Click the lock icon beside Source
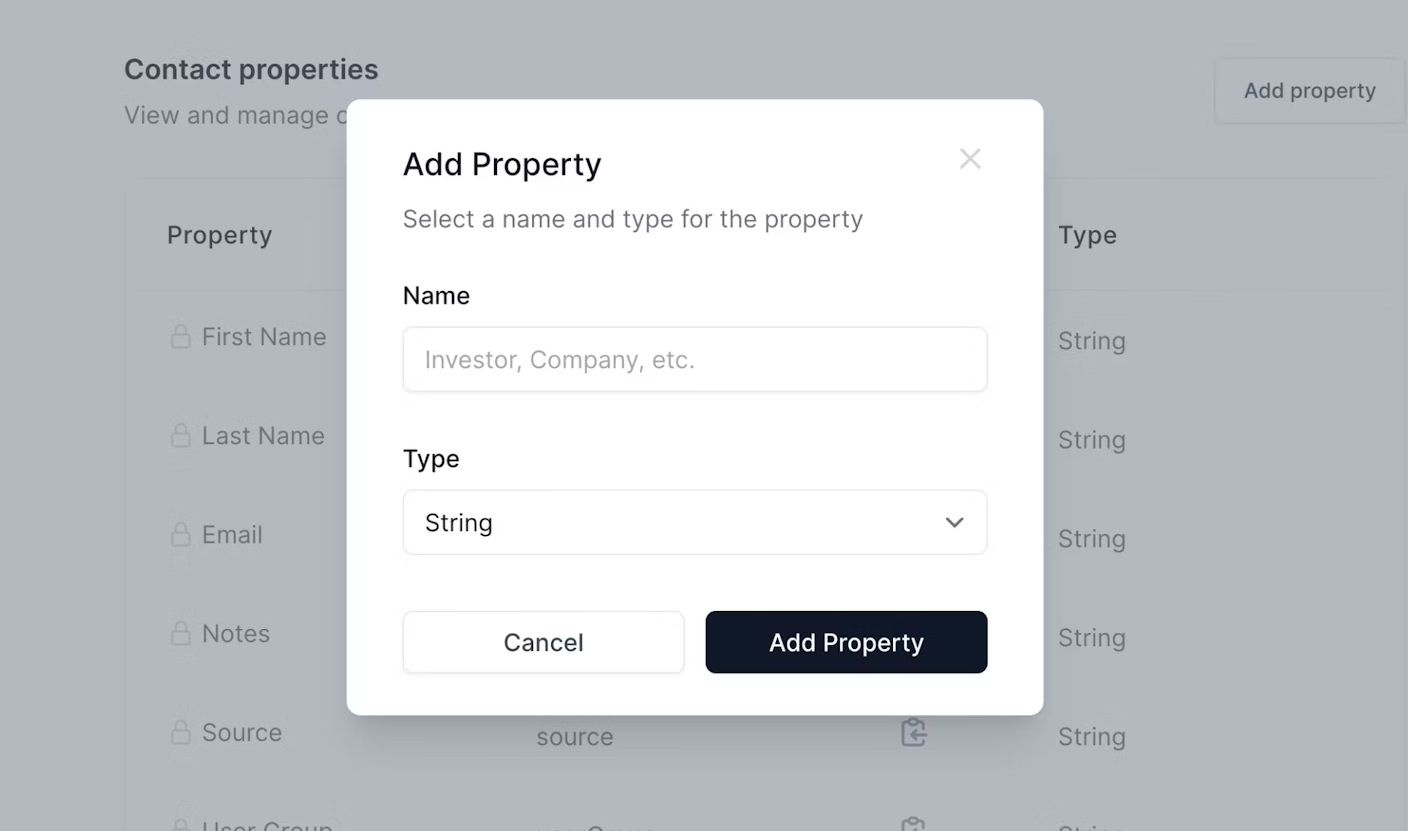 coord(180,733)
